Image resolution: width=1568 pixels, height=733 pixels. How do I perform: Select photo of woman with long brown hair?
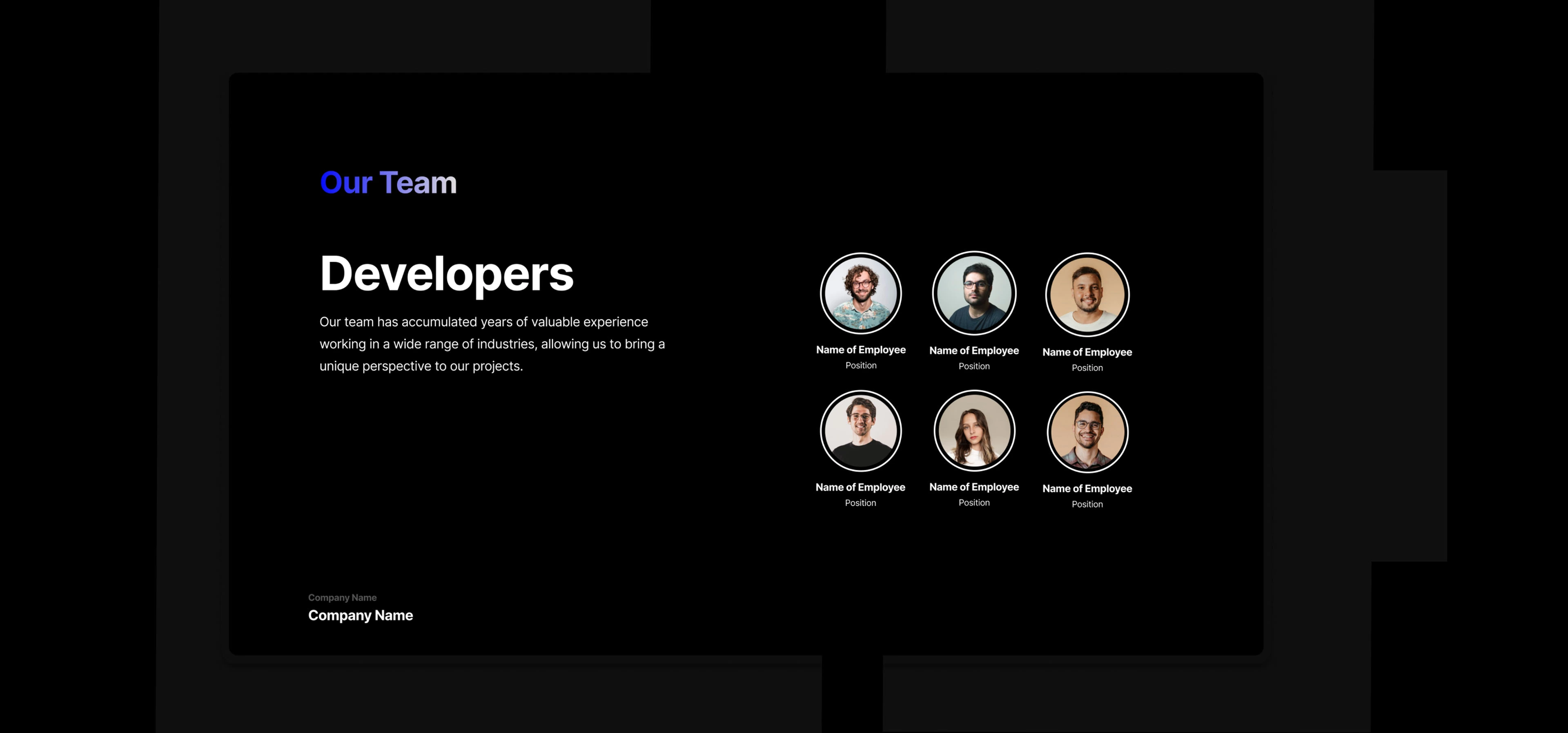click(x=974, y=430)
